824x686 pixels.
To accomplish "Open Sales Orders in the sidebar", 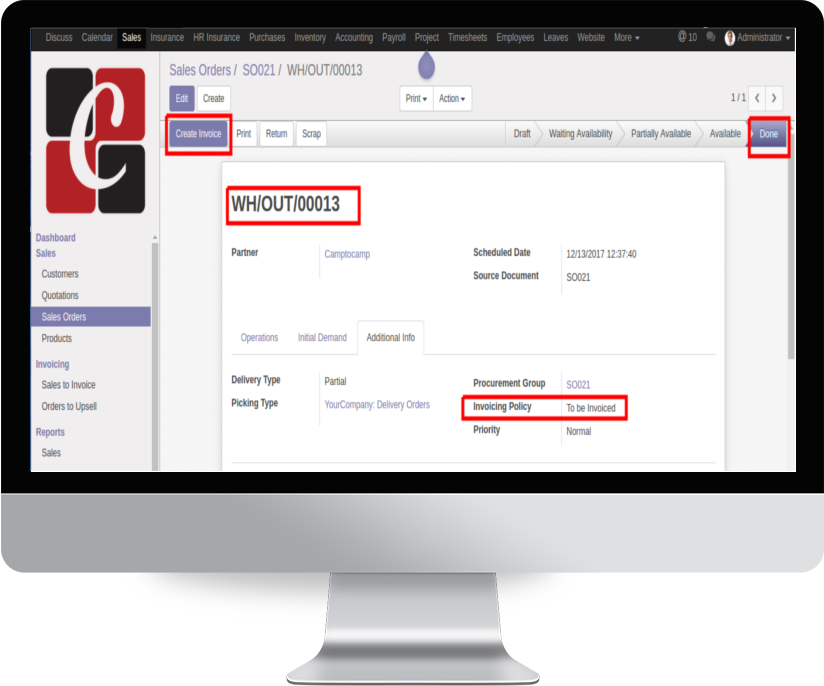I will click(x=91, y=317).
